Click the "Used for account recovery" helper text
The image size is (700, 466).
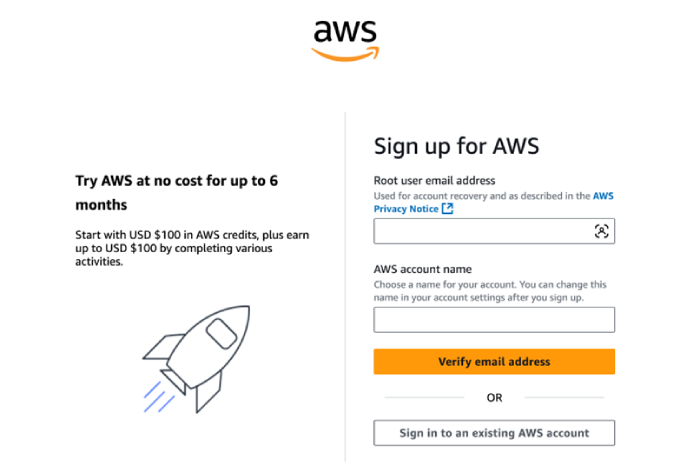coord(481,196)
